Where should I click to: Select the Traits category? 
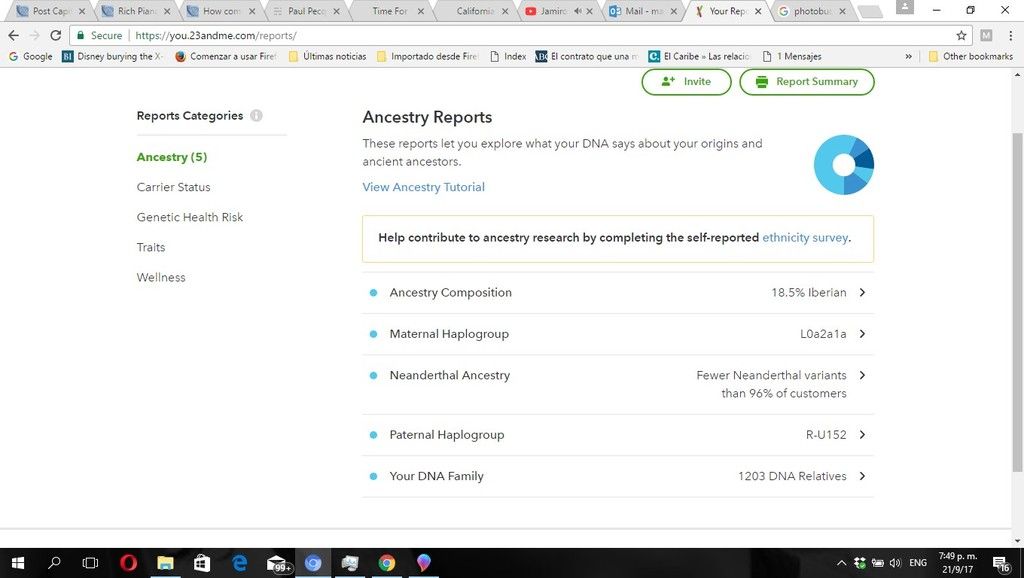pos(151,247)
